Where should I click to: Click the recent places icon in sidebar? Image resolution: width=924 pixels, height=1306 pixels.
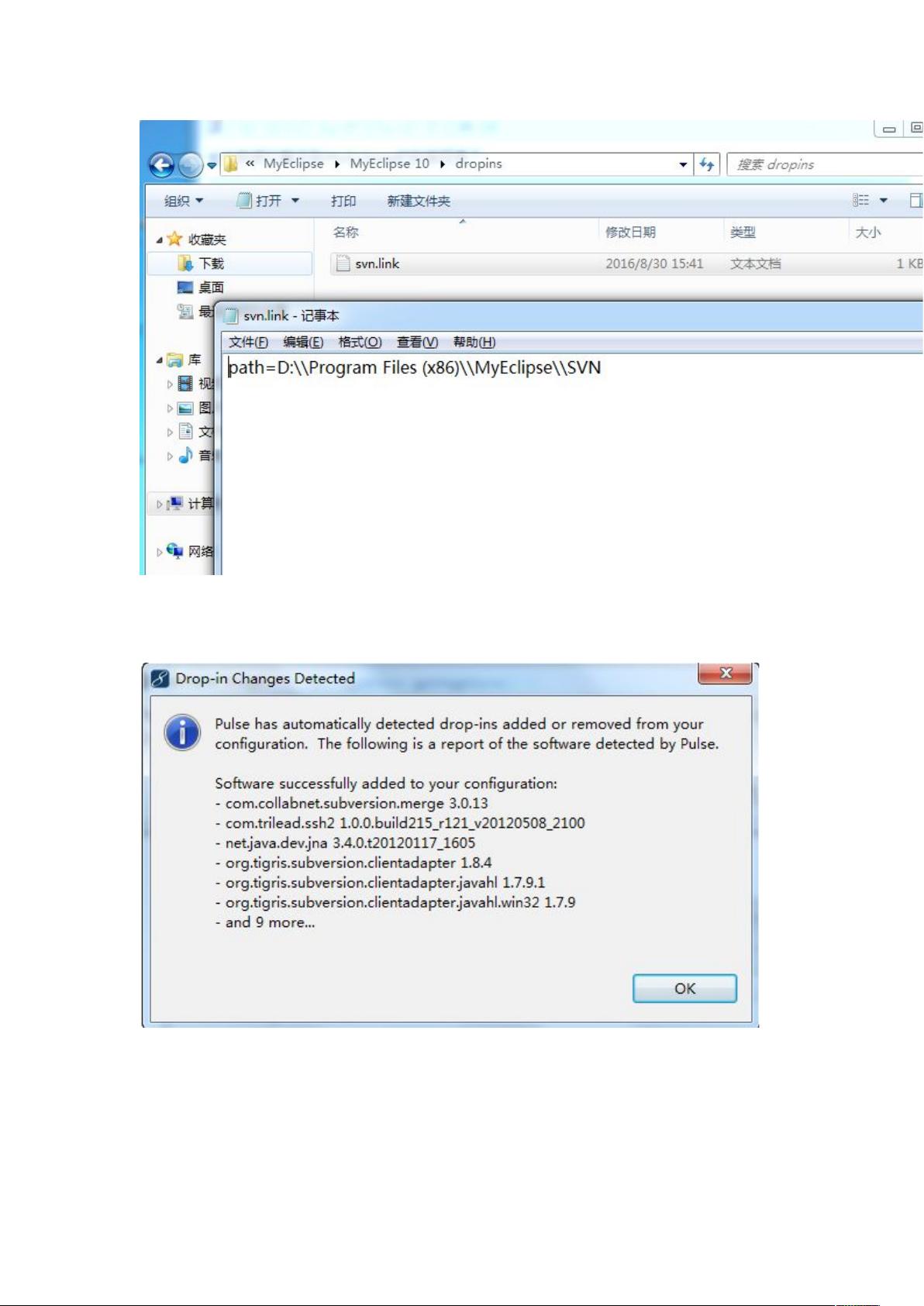pyautogui.click(x=185, y=312)
